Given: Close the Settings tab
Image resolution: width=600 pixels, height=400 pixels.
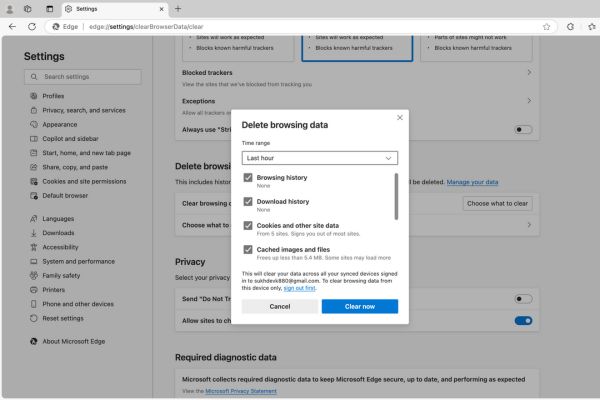Looking at the screenshot, I should (161, 9).
